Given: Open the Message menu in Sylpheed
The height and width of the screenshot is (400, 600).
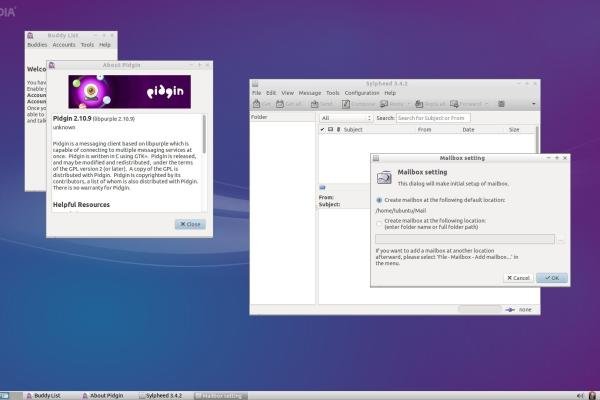Looking at the screenshot, I should click(x=310, y=93).
